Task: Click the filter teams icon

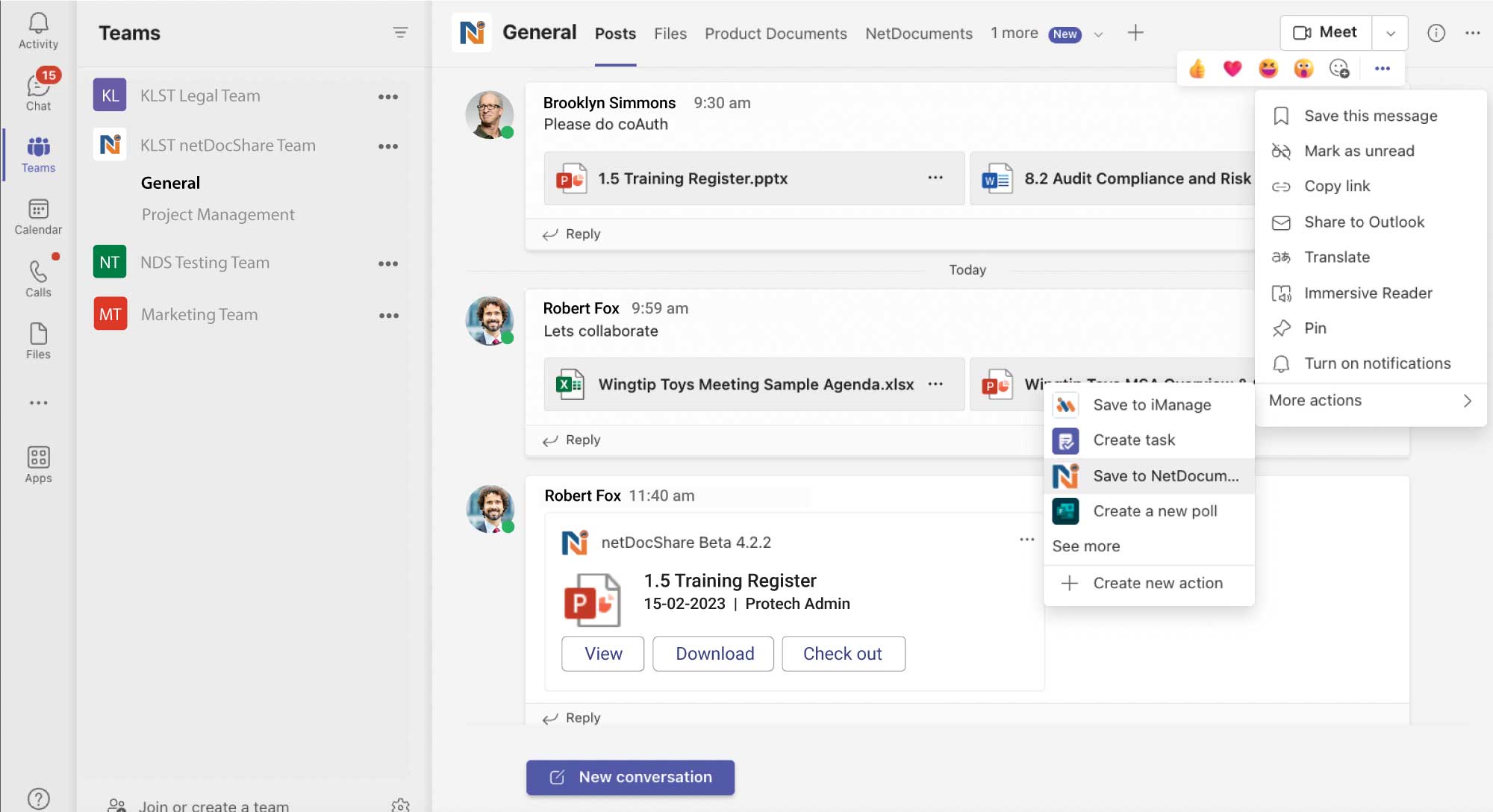Action: tap(400, 33)
